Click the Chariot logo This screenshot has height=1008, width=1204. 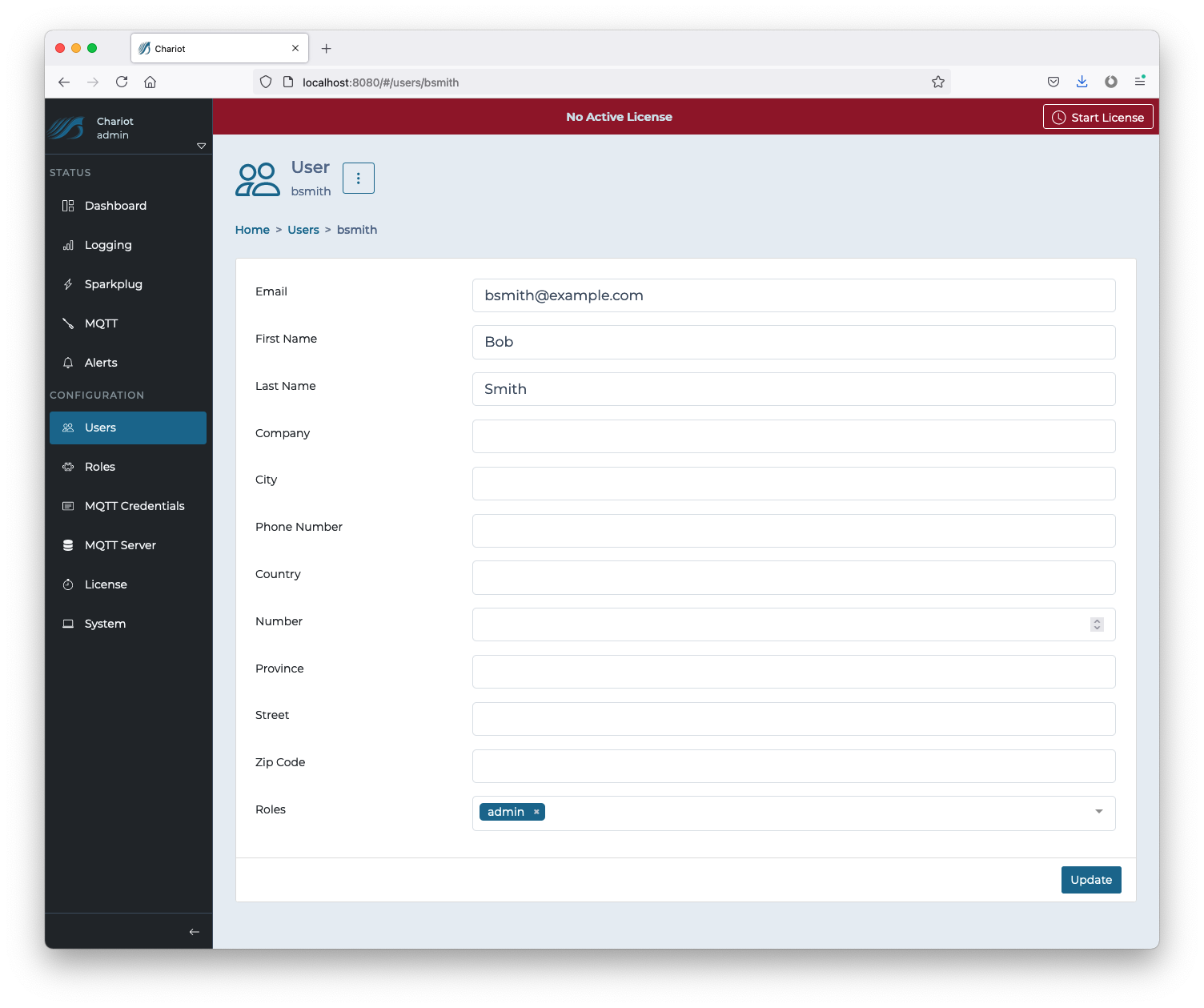tap(66, 128)
